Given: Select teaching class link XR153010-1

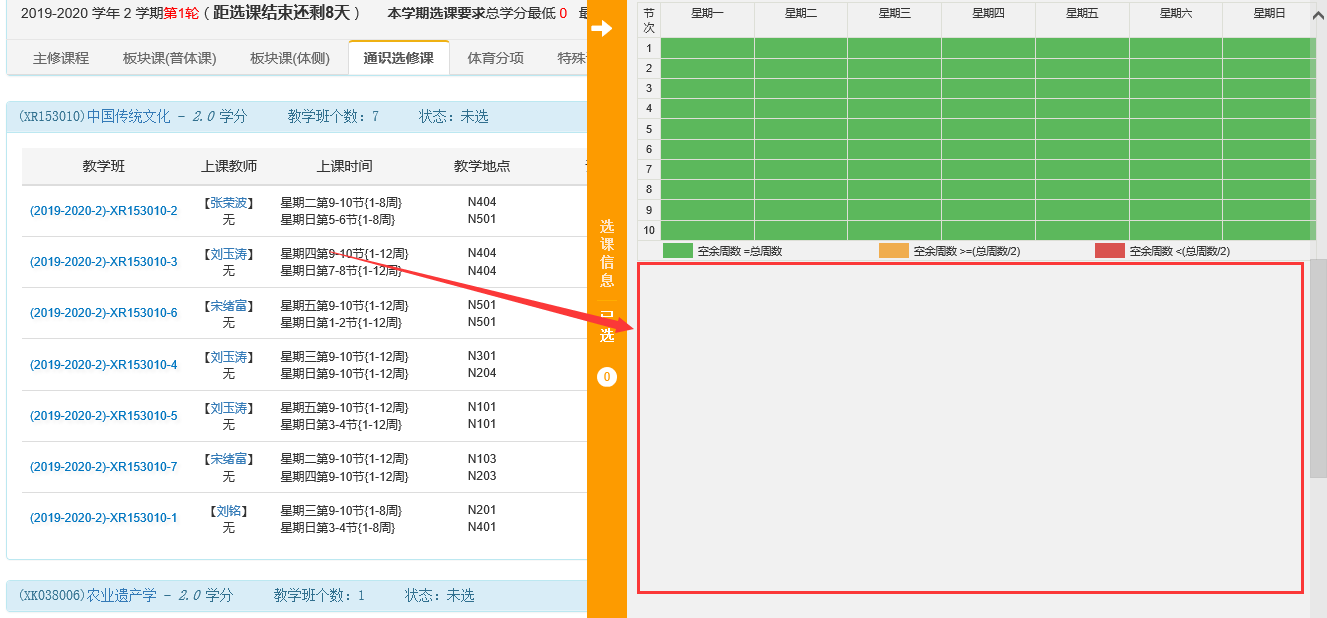Looking at the screenshot, I should pyautogui.click(x=103, y=518).
